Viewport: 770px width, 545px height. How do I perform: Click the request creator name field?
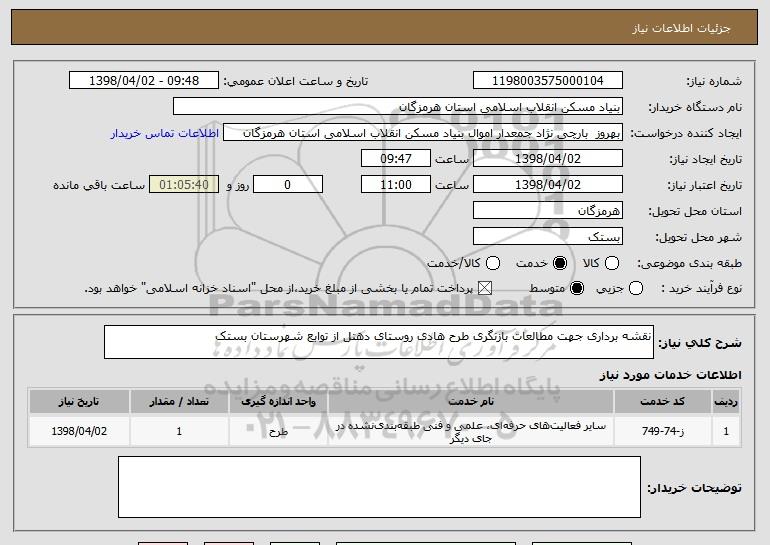[x=423, y=133]
